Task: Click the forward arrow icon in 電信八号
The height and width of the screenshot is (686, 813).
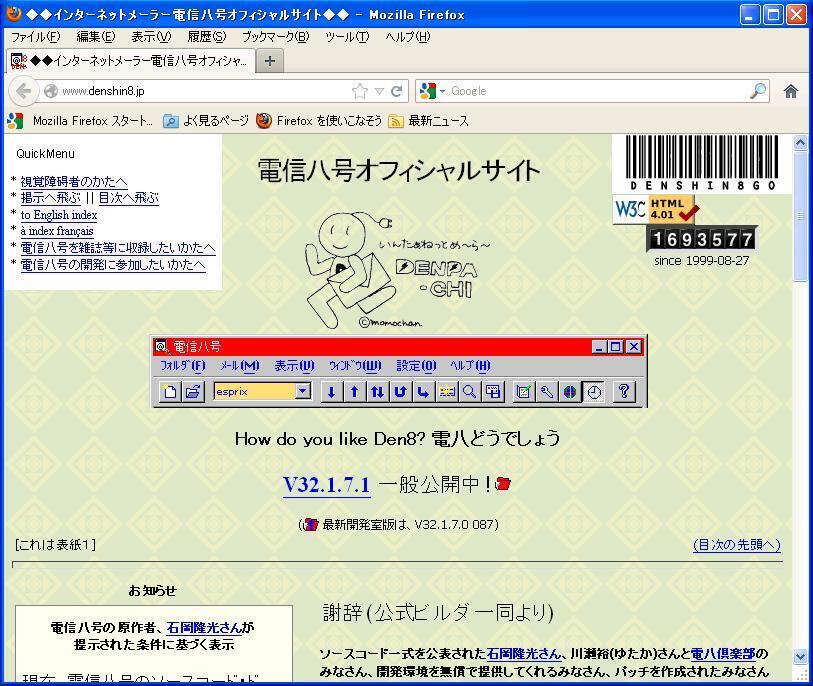Action: click(423, 391)
